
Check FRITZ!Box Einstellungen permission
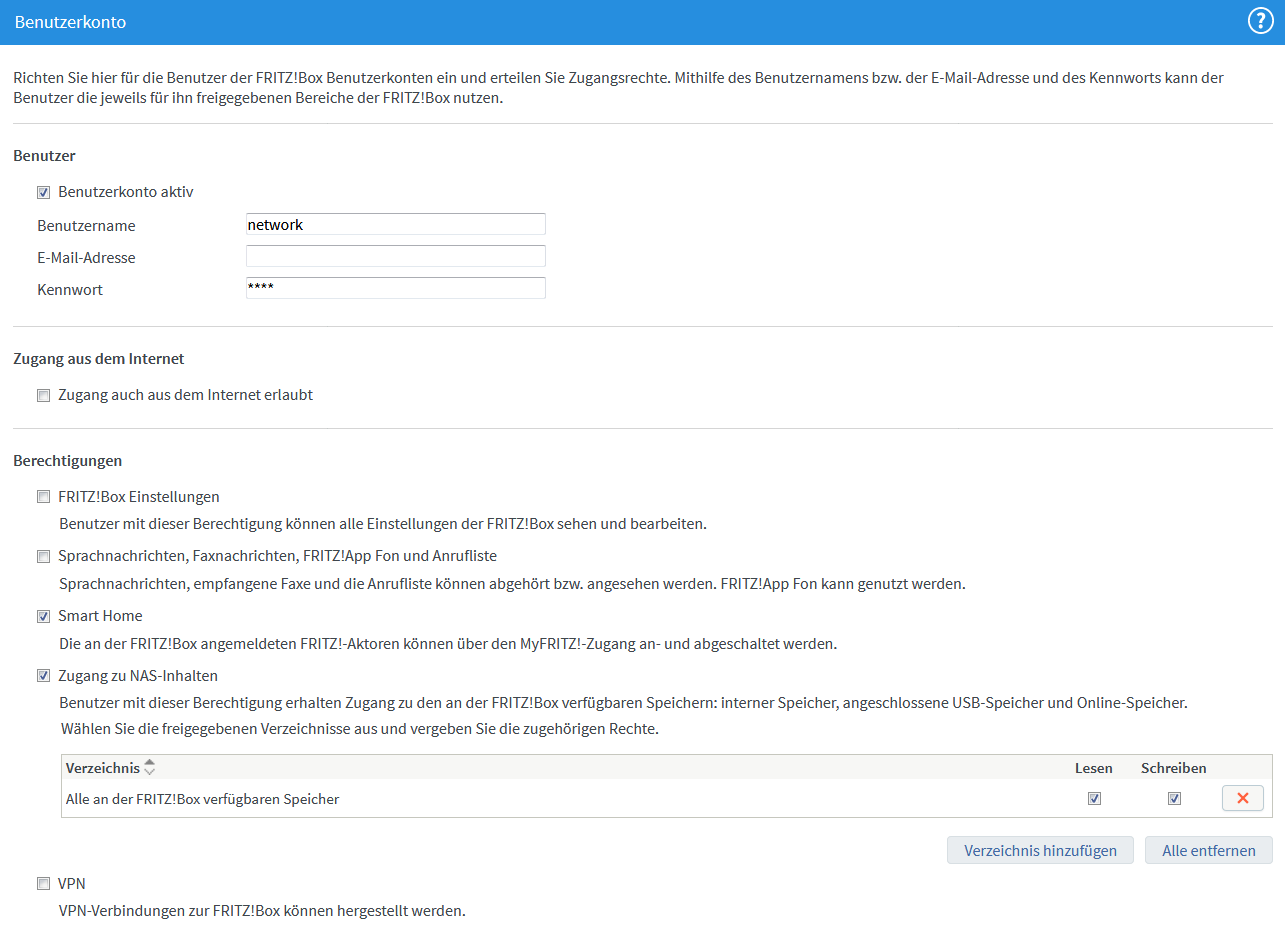[x=44, y=497]
